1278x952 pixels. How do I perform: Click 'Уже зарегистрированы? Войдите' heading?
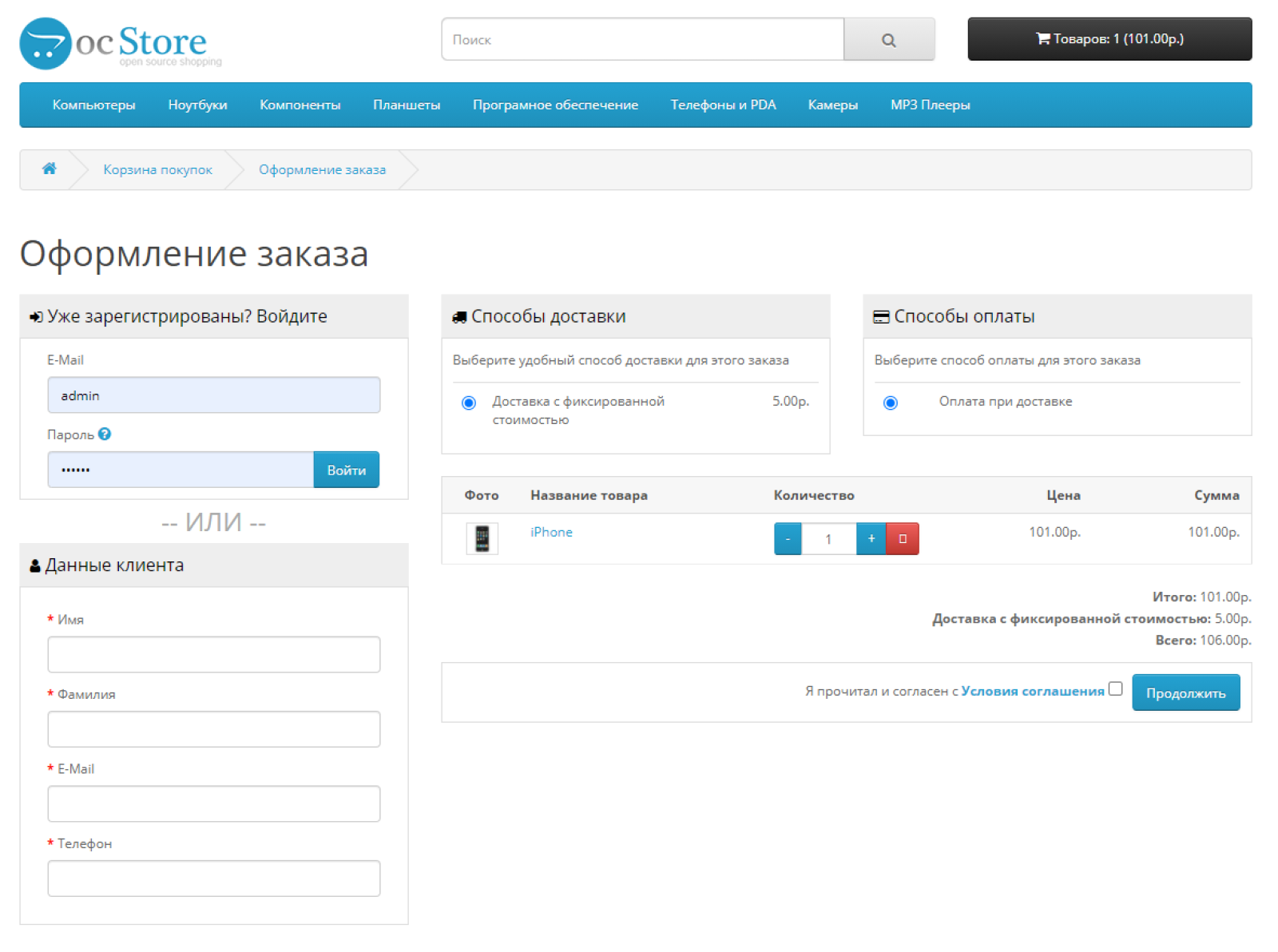click(187, 316)
